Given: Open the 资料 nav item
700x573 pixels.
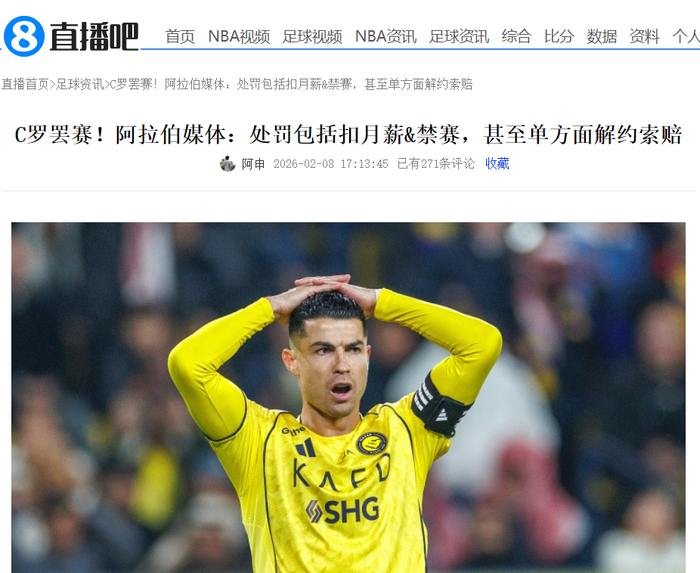Looking at the screenshot, I should point(645,36).
